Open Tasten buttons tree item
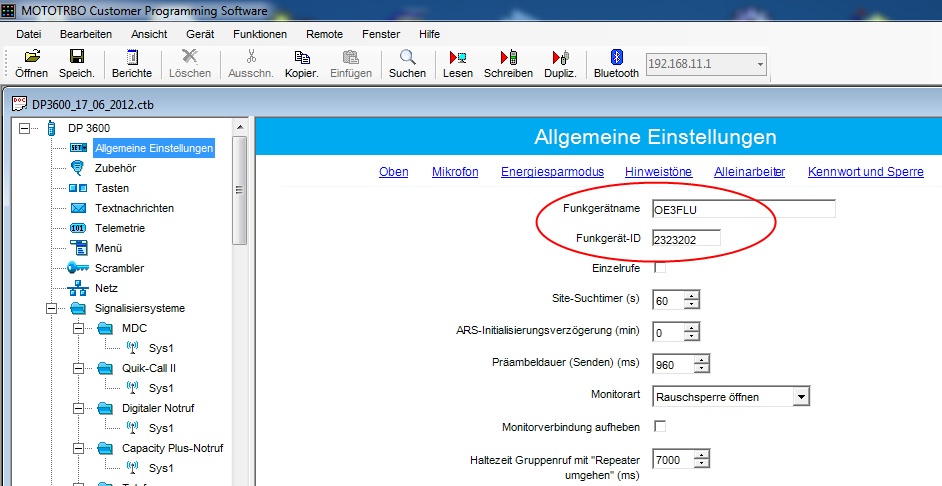Screen dimensions: 942x486 (x=112, y=188)
